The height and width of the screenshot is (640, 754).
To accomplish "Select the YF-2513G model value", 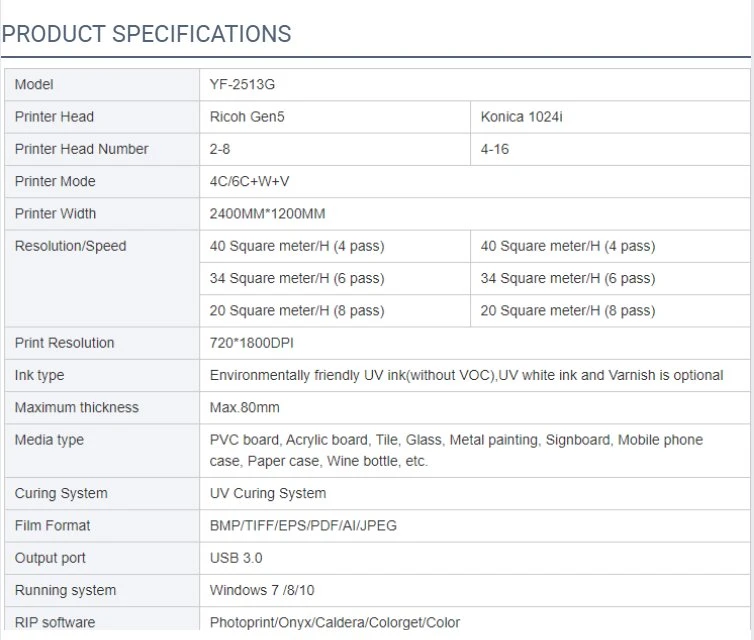I will point(242,85).
